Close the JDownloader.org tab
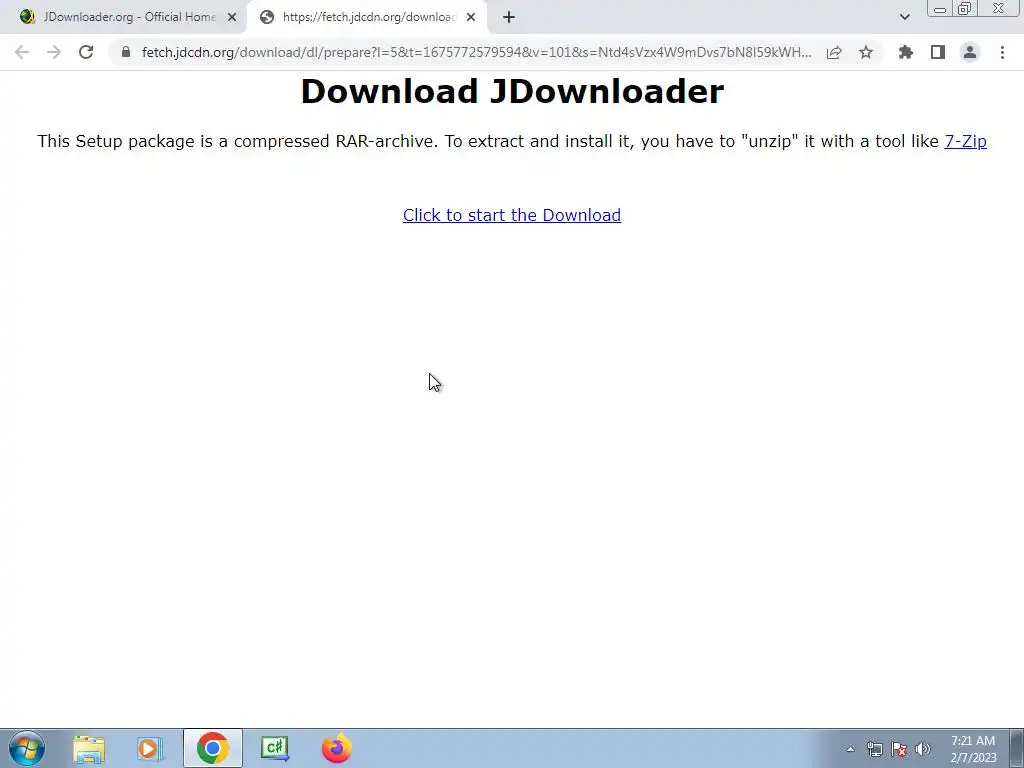The width and height of the screenshot is (1024, 768). point(232,17)
